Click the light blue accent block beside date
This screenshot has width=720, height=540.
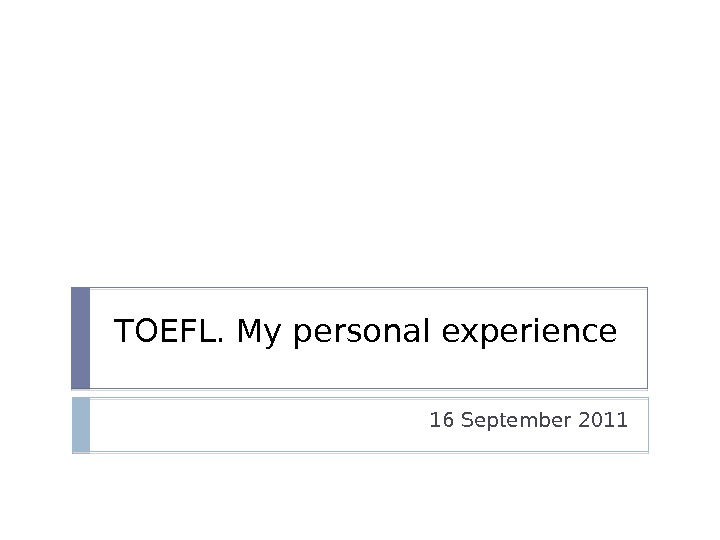[x=81, y=425]
